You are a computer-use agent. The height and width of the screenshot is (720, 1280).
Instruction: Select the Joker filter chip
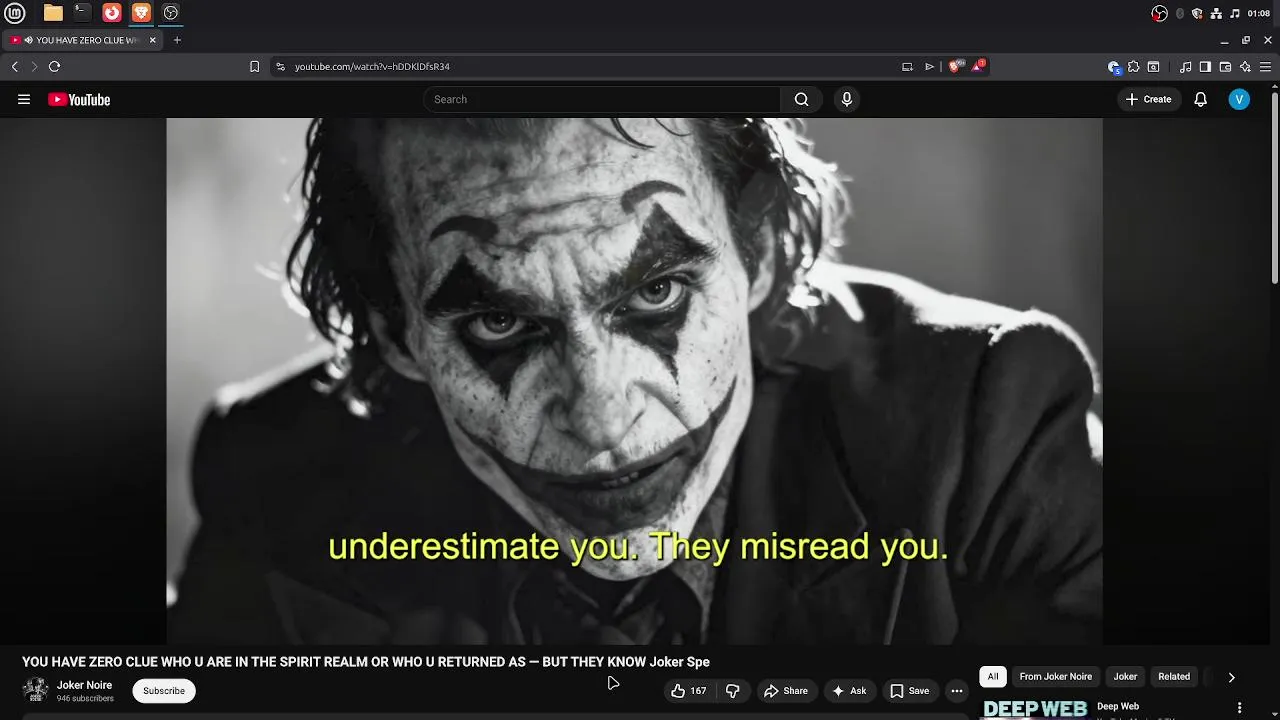point(1125,677)
